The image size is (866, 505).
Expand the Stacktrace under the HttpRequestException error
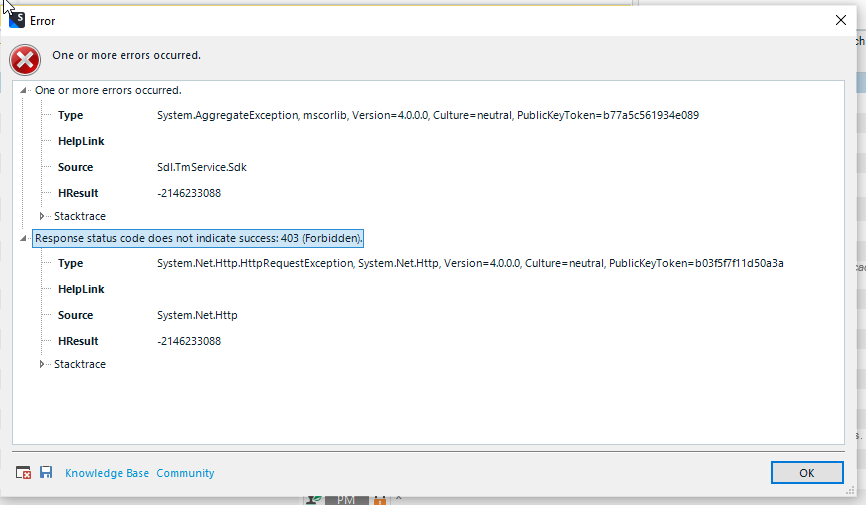(42, 364)
